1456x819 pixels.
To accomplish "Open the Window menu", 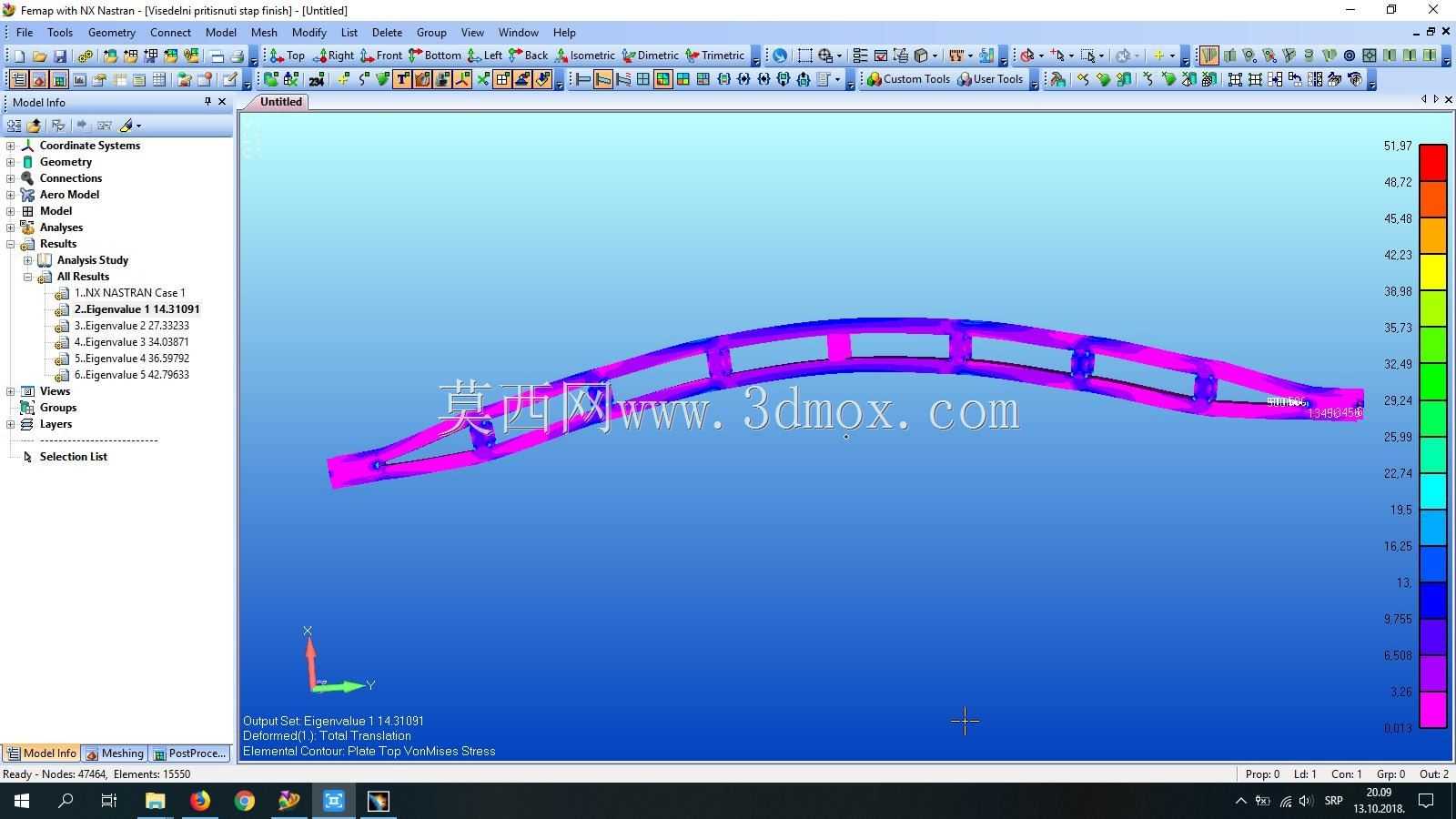I will pyautogui.click(x=519, y=32).
